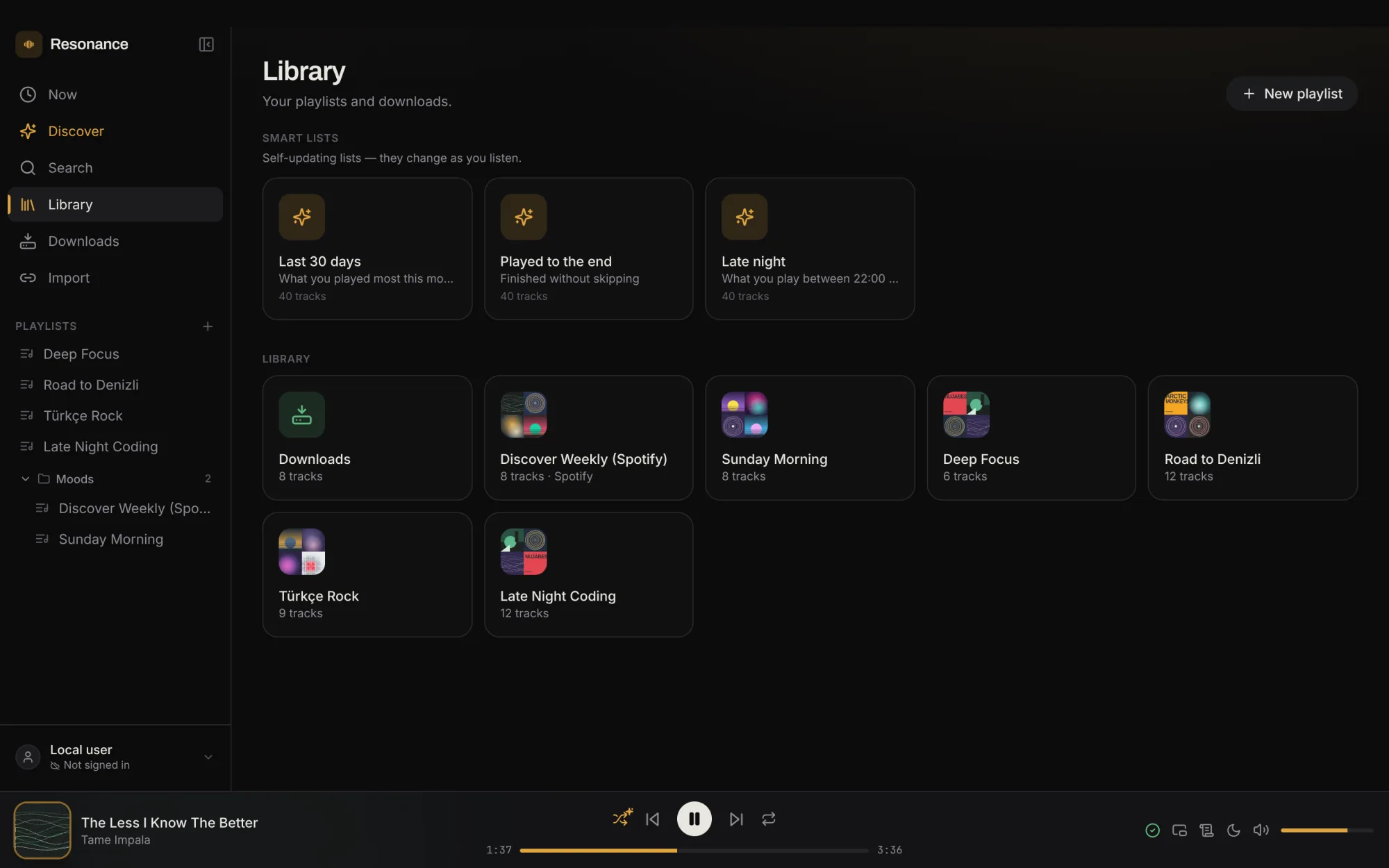Mute the volume speaker icon
The height and width of the screenshot is (868, 1389).
1261,831
